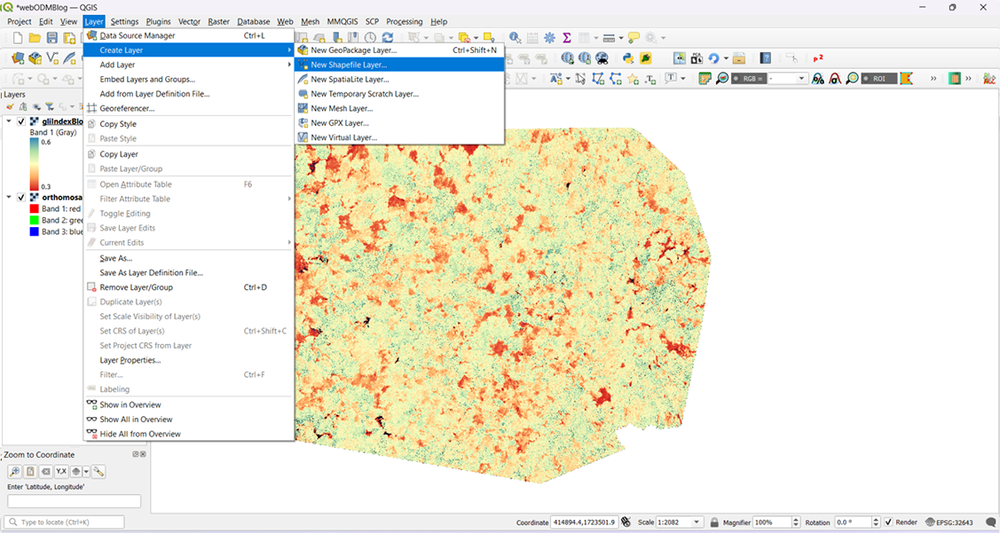
Task: Click the Open Project folder icon
Action: (35, 38)
